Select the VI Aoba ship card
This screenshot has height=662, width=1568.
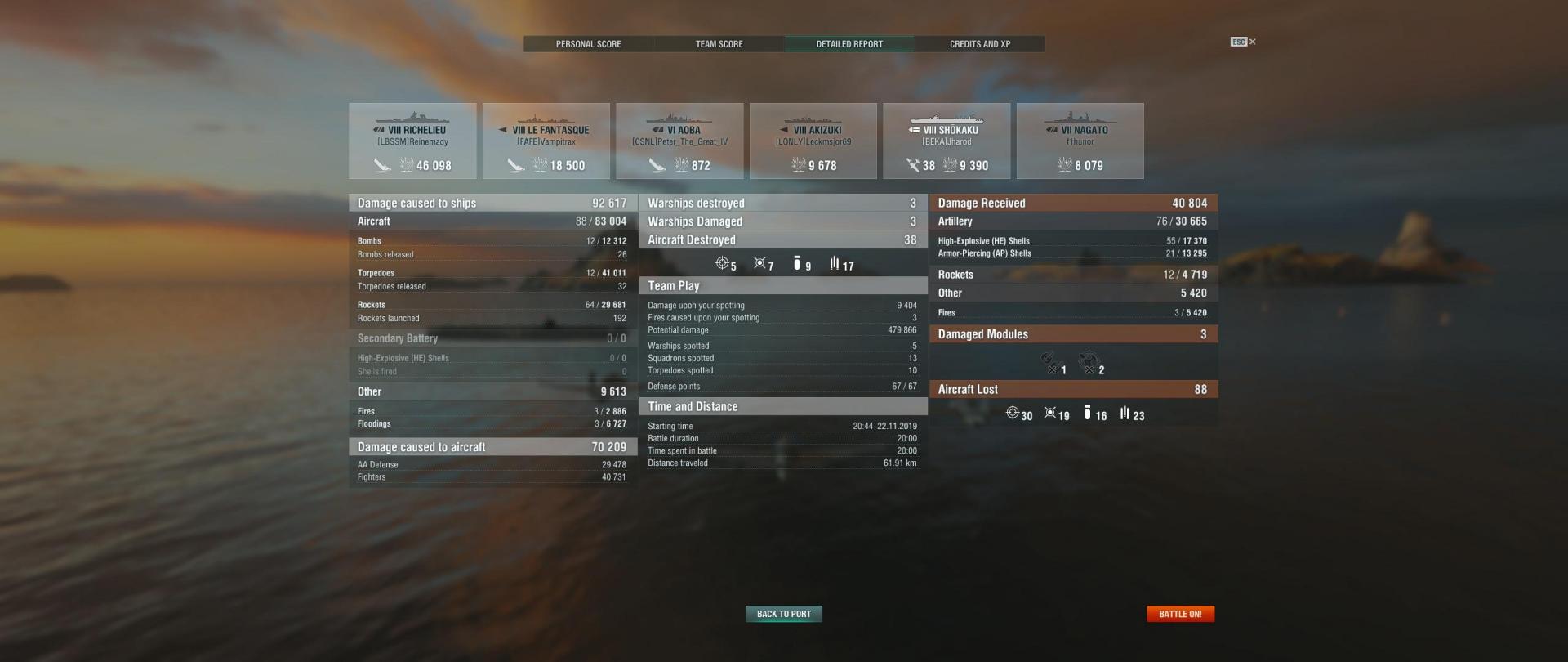(679, 141)
